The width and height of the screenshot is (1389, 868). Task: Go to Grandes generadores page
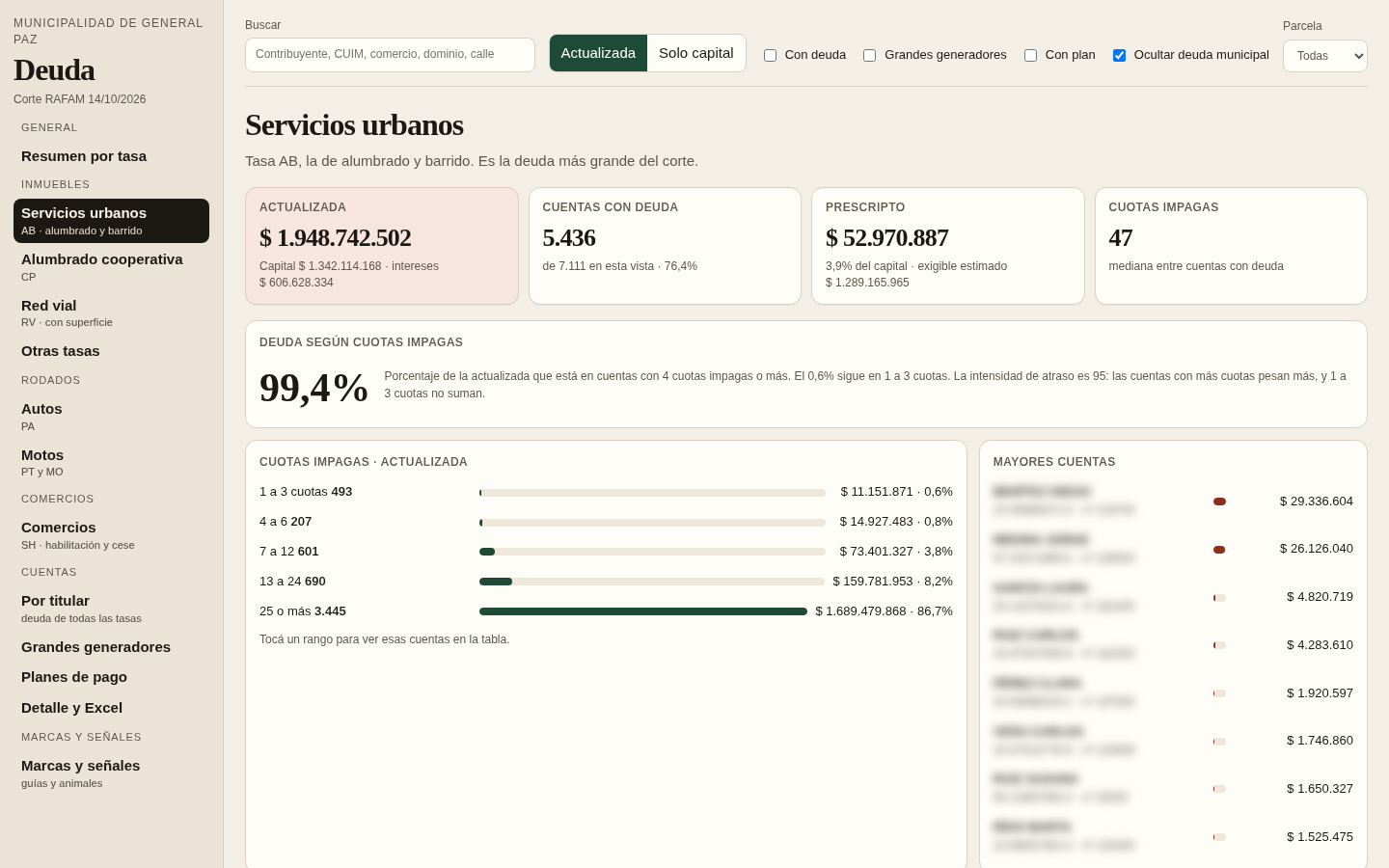pos(111,647)
